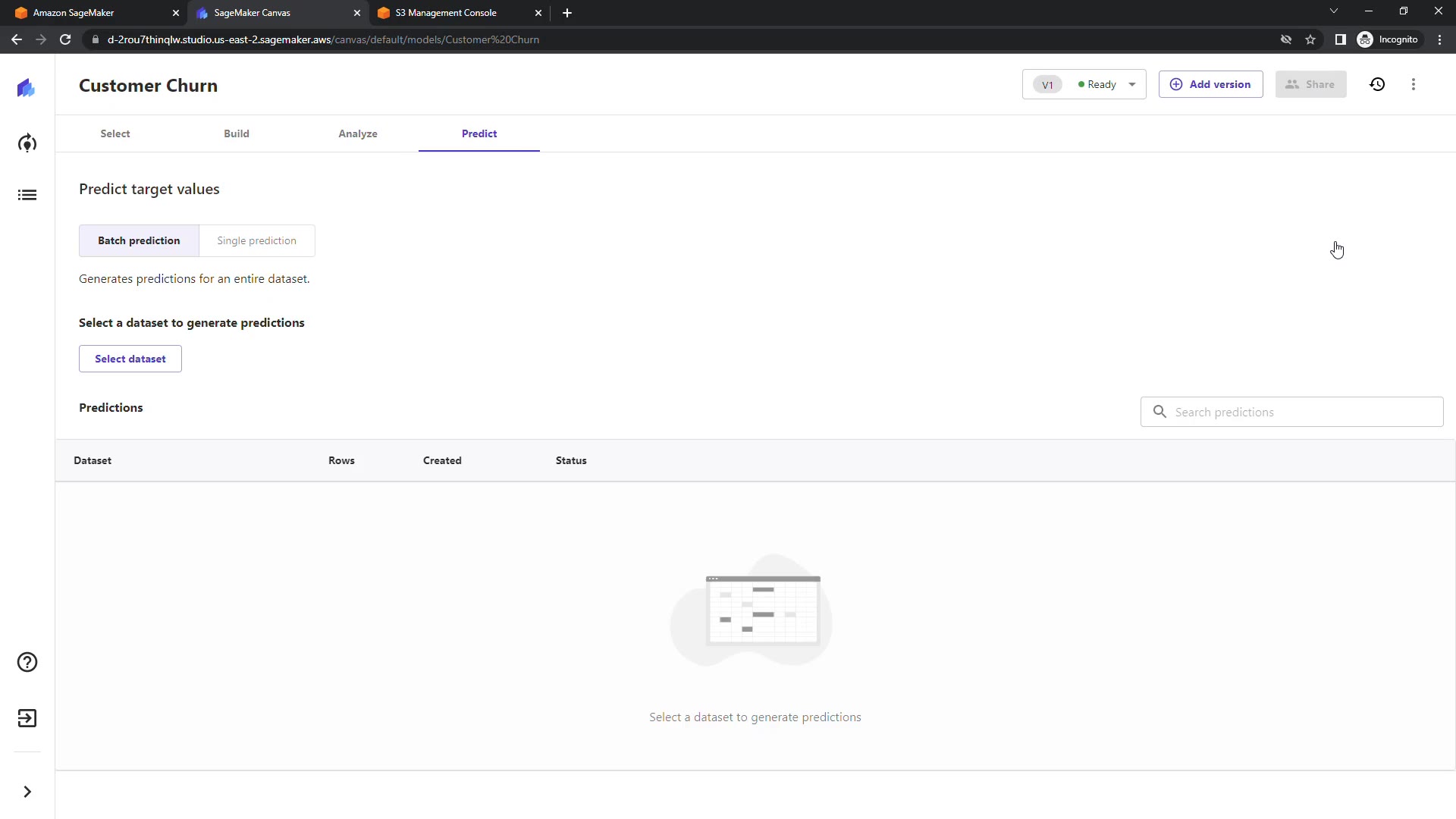The image size is (1456, 819).
Task: Click the SageMaker Canvas home logo icon
Action: coord(27,88)
